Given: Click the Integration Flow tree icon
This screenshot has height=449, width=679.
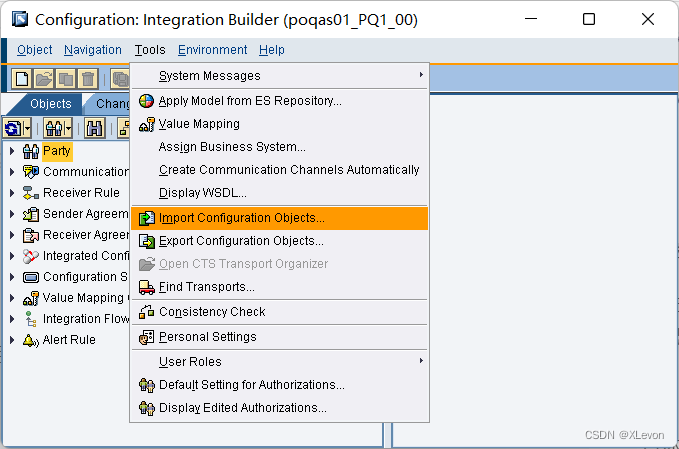Looking at the screenshot, I should 31,319.
